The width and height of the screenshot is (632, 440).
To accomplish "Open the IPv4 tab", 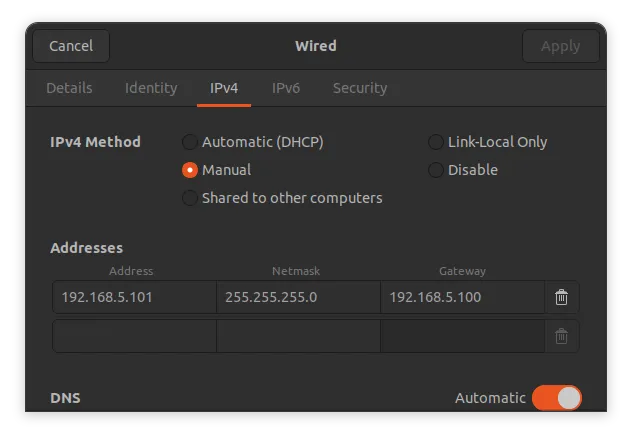I will (224, 88).
